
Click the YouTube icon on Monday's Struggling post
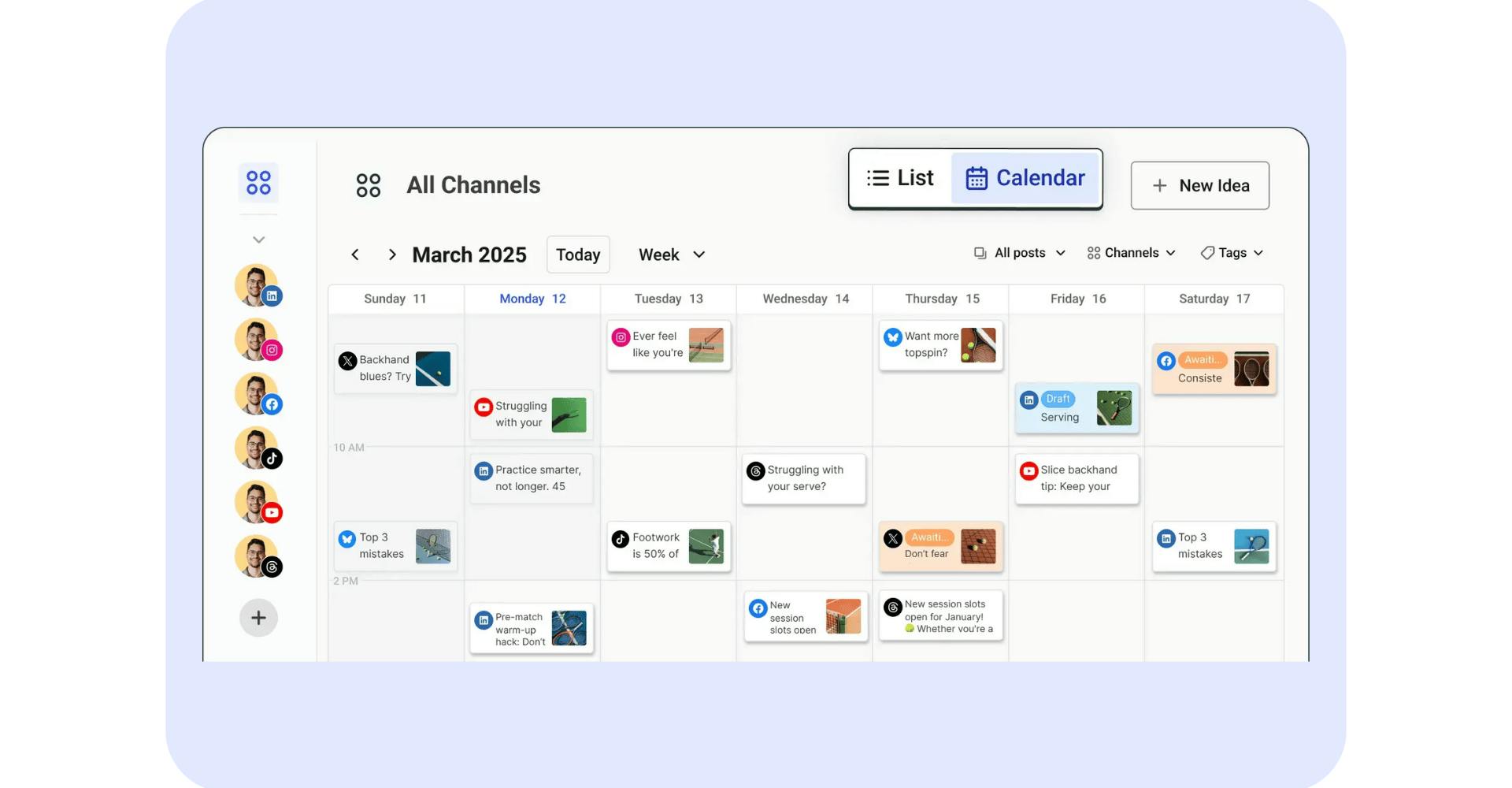(484, 407)
